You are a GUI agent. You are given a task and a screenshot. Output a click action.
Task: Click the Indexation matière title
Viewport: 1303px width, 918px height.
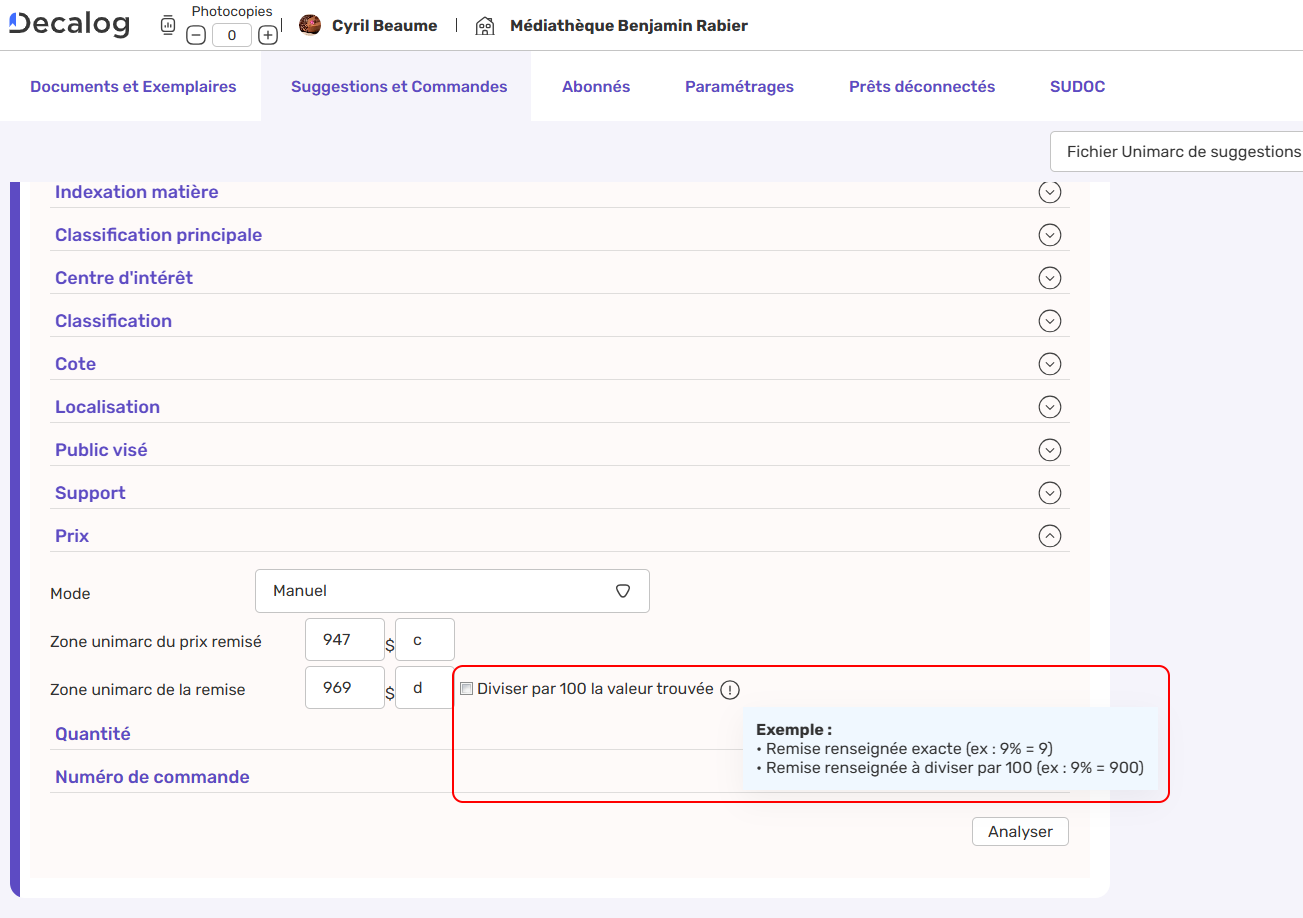coord(136,192)
